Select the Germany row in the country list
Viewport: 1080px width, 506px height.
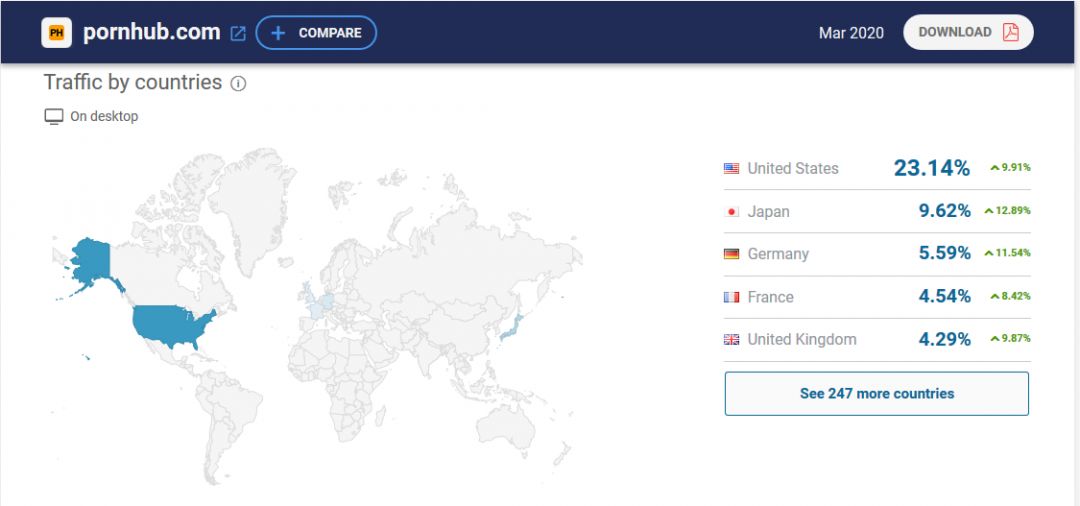point(876,254)
